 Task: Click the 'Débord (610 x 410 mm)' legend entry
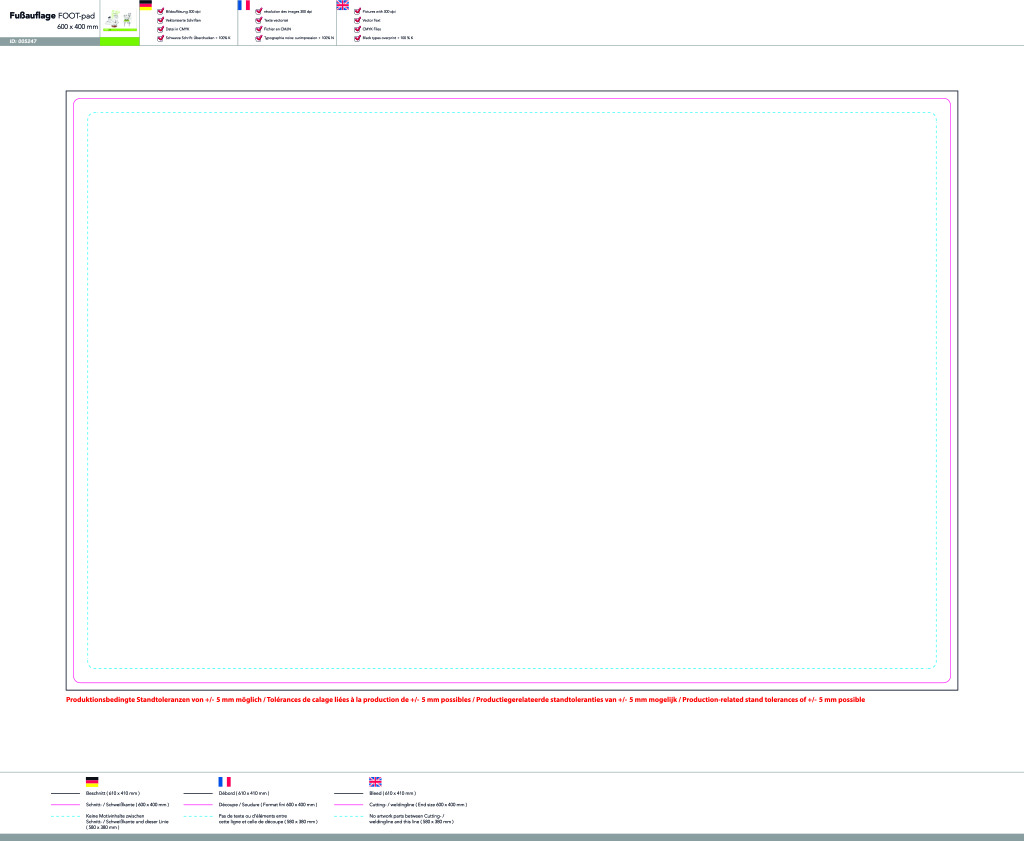(244, 793)
